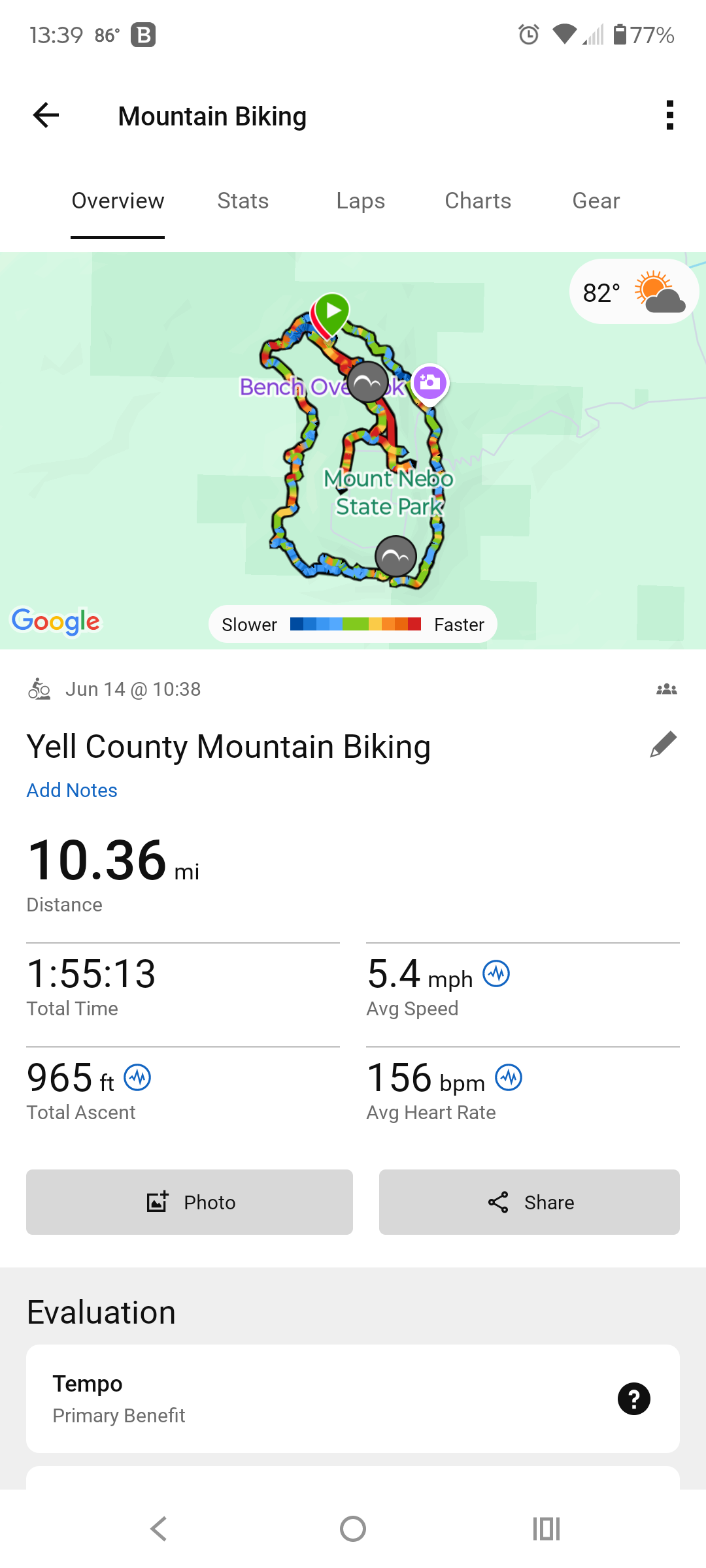Tap the Photo button
This screenshot has height=1568, width=706.
pos(190,1202)
